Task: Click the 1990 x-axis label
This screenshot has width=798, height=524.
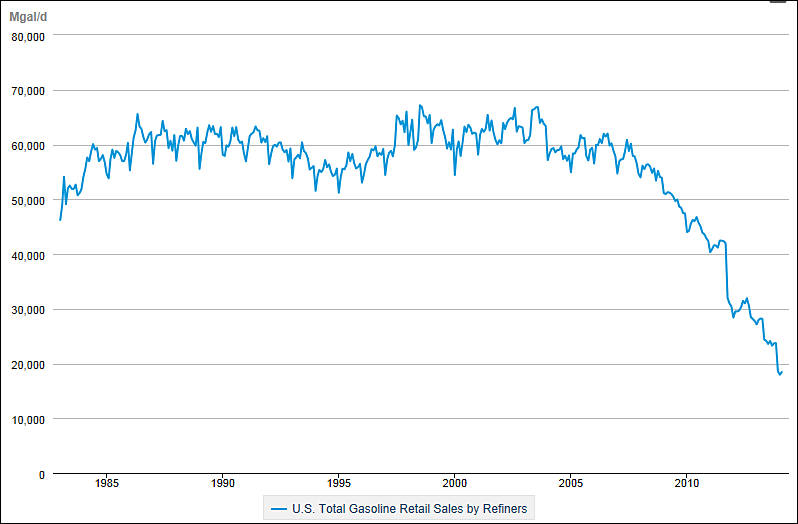Action: (x=223, y=483)
